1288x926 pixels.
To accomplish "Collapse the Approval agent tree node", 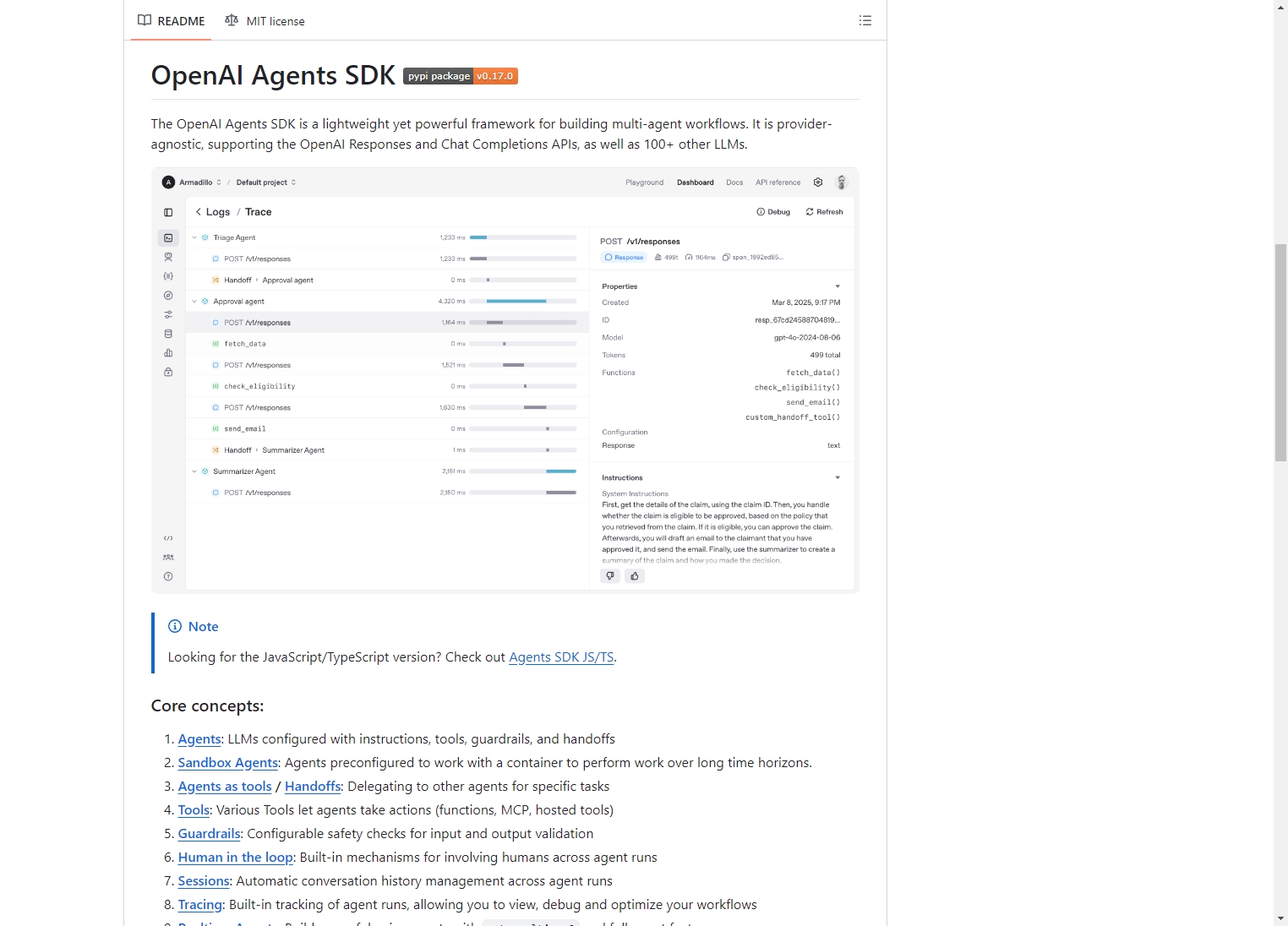I will tap(194, 302).
